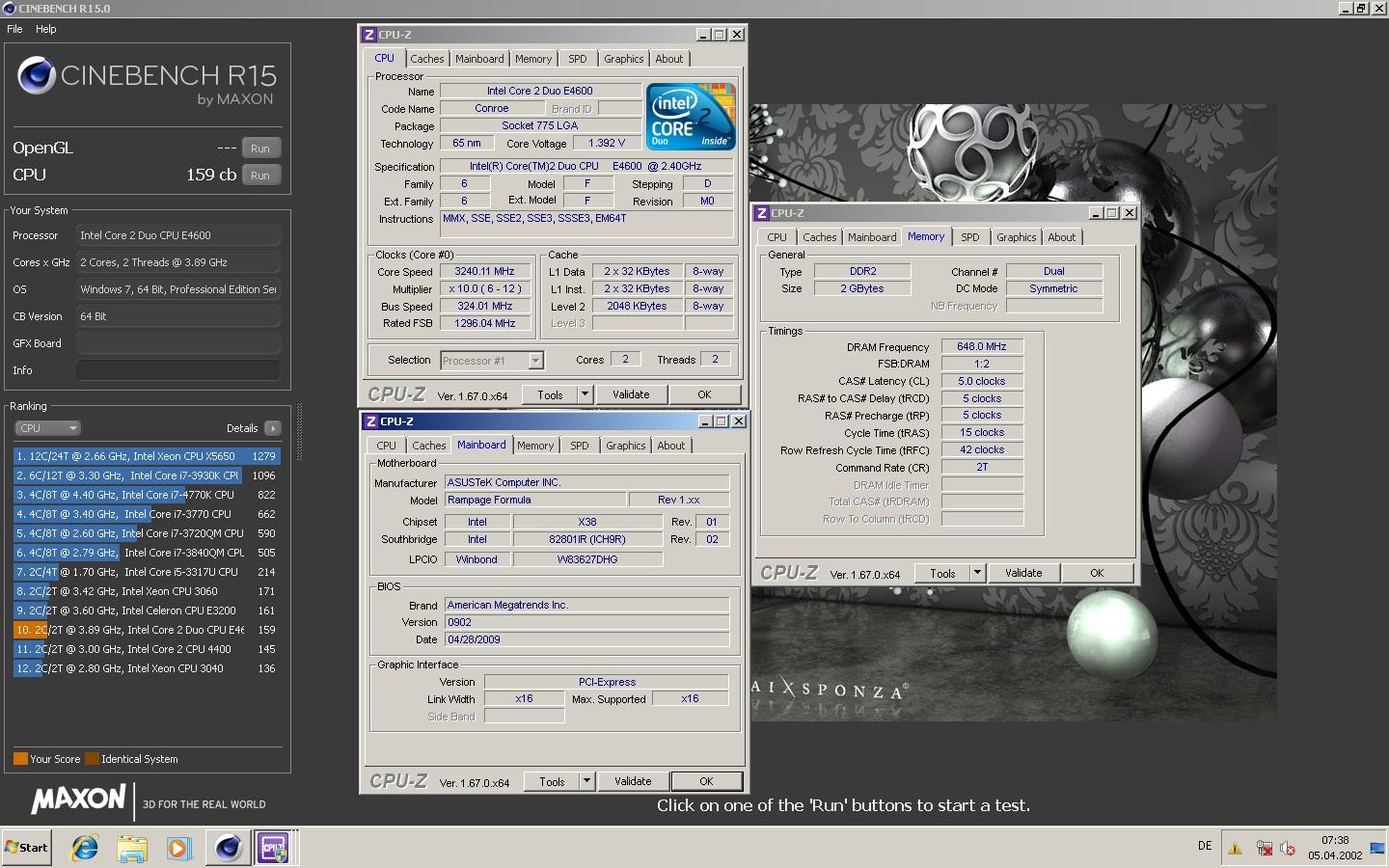Open Memory tab in Mainboard CPU-Z window
Image resolution: width=1389 pixels, height=868 pixels.
point(535,446)
